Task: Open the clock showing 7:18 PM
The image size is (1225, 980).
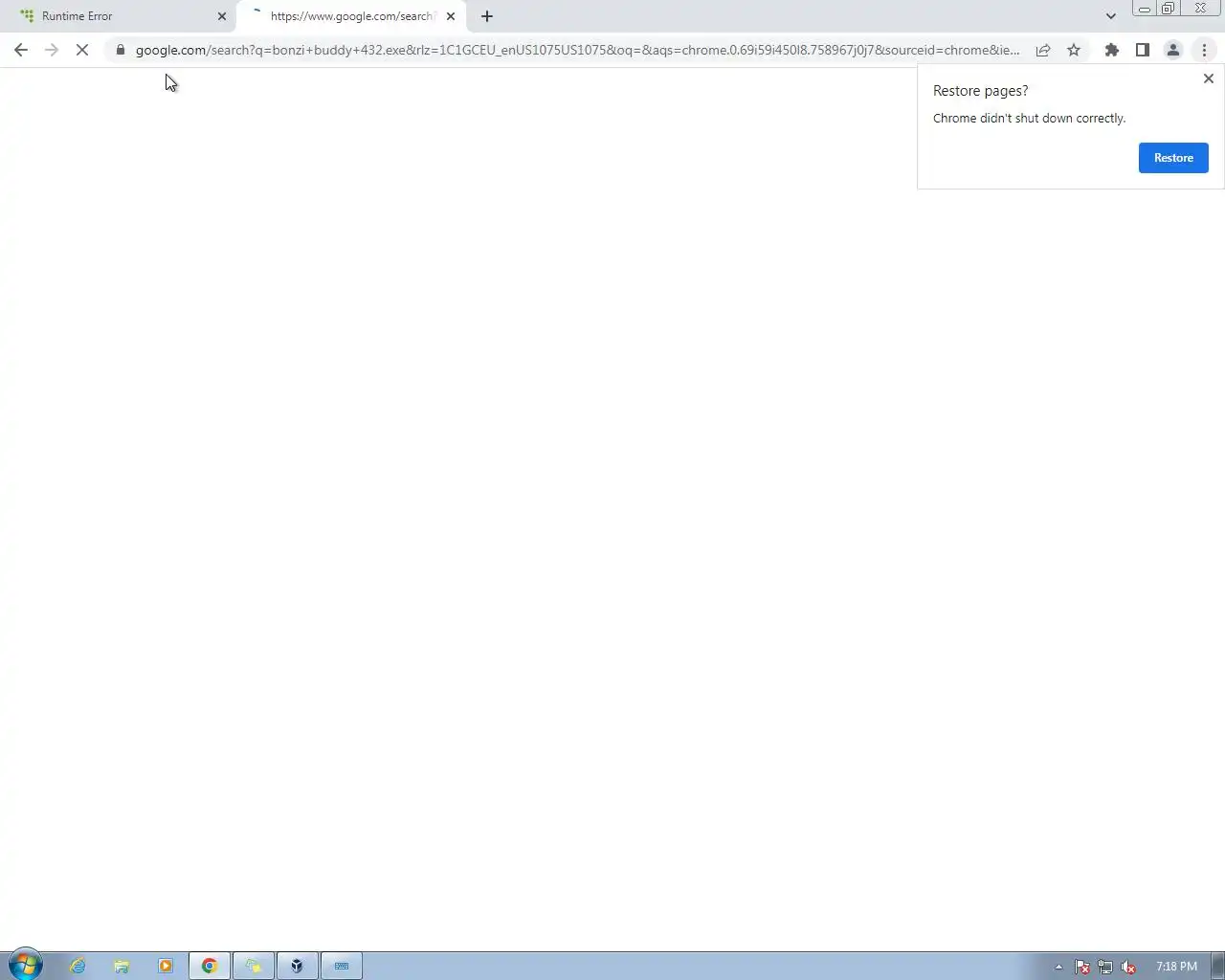Action: pos(1176,967)
